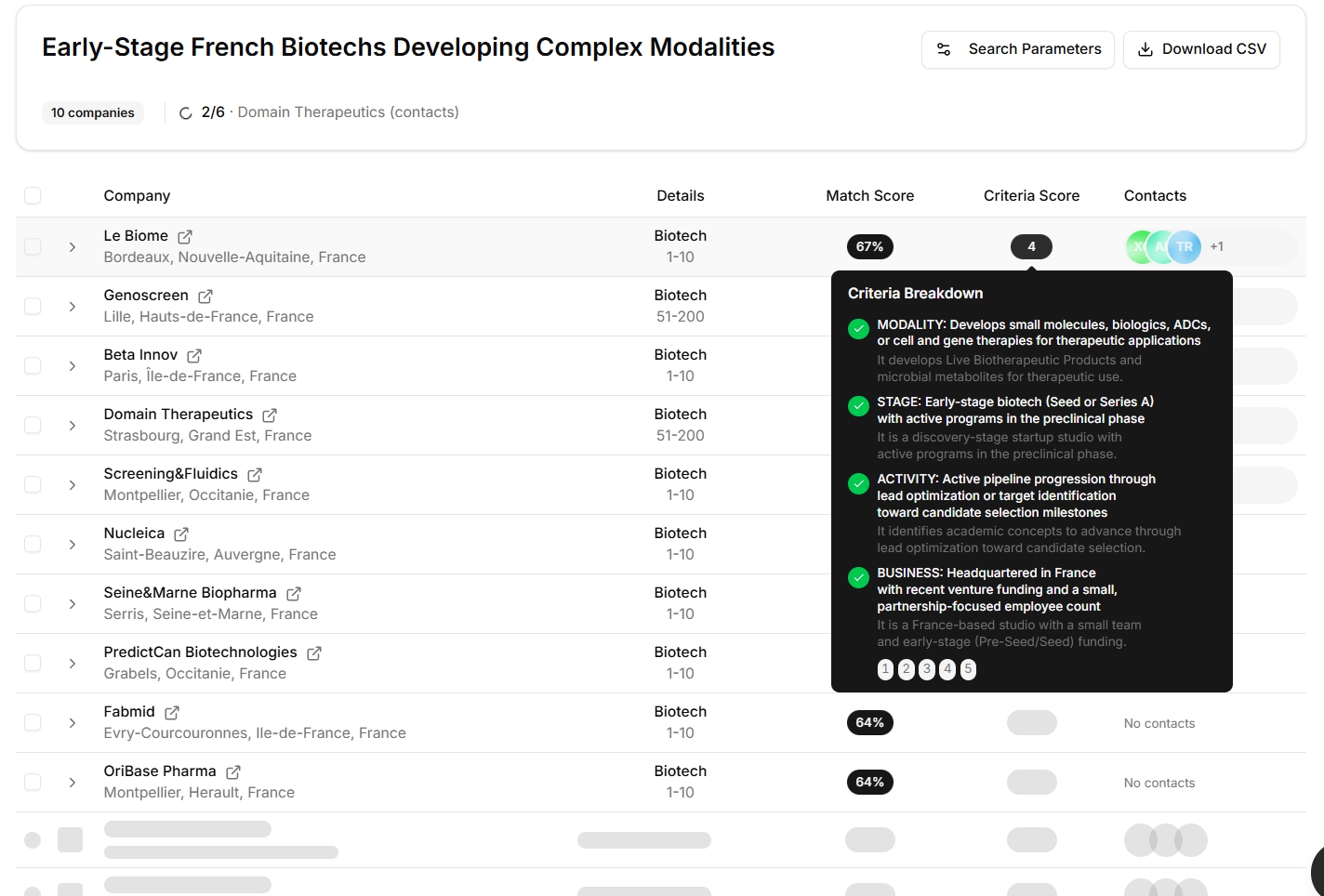
Task: Open Le Biome's external website link
Action: (x=183, y=236)
